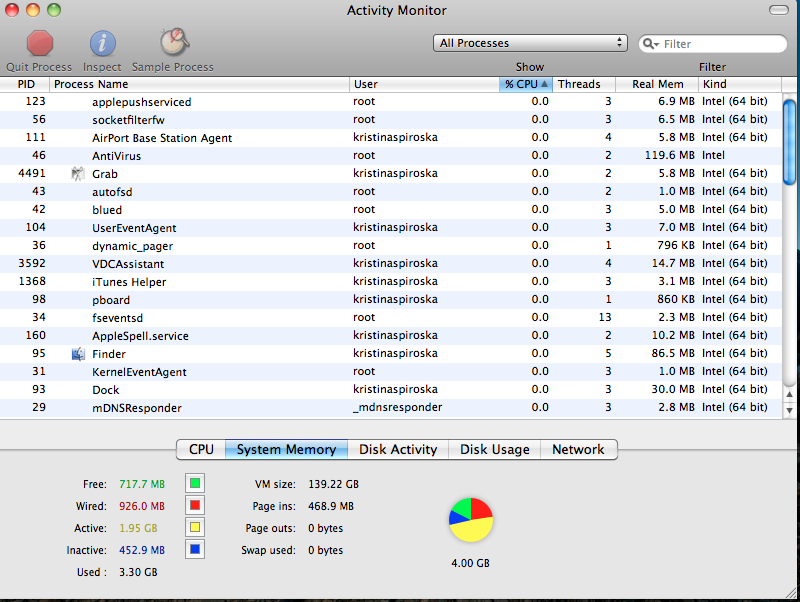
Task: Switch to the CPU tab
Action: (201, 449)
